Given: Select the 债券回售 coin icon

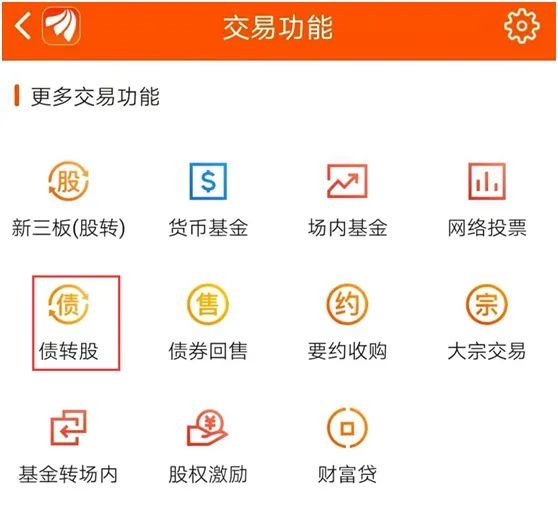Looking at the screenshot, I should pyautogui.click(x=208, y=304).
